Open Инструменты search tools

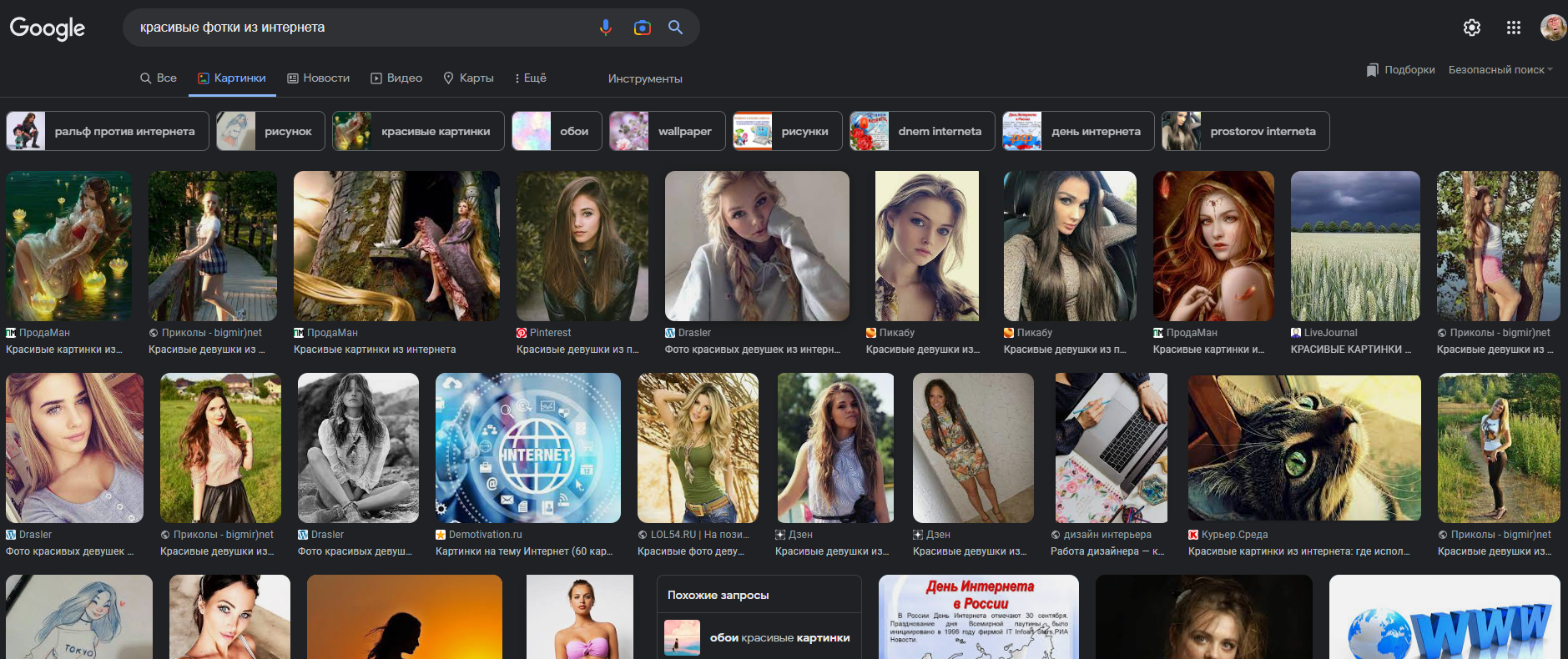645,78
